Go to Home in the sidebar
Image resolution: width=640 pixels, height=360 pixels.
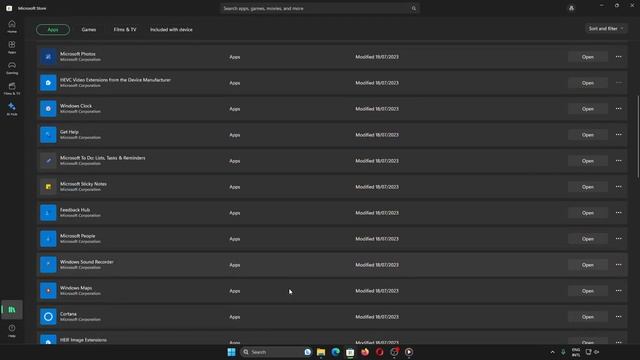coord(12,27)
